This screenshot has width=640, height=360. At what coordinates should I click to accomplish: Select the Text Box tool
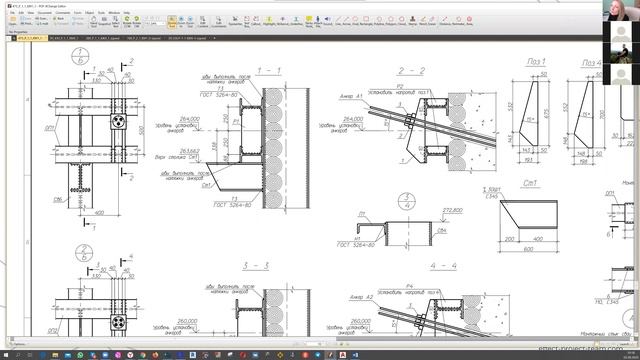[247, 21]
